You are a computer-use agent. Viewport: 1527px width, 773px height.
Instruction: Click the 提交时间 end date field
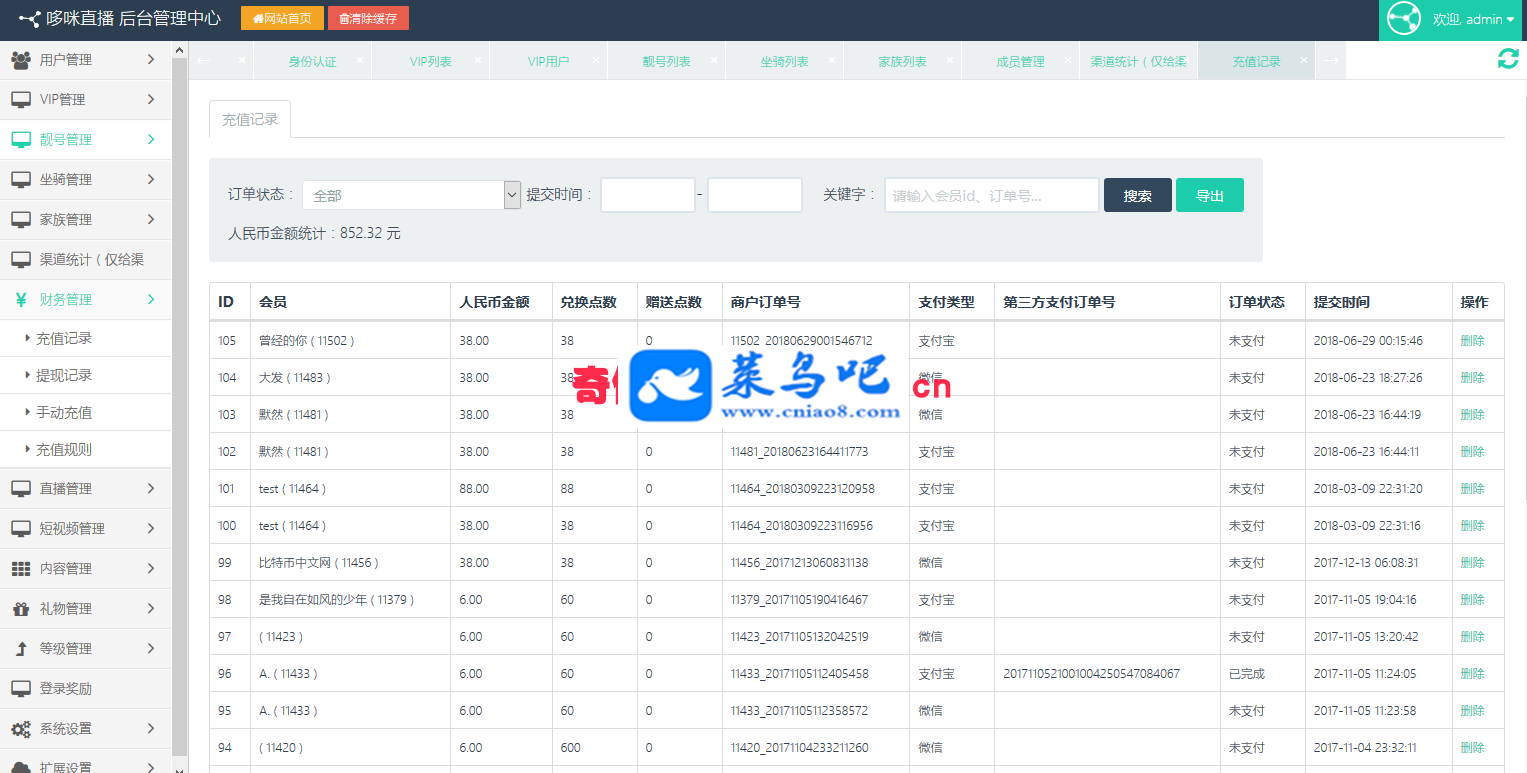click(755, 195)
